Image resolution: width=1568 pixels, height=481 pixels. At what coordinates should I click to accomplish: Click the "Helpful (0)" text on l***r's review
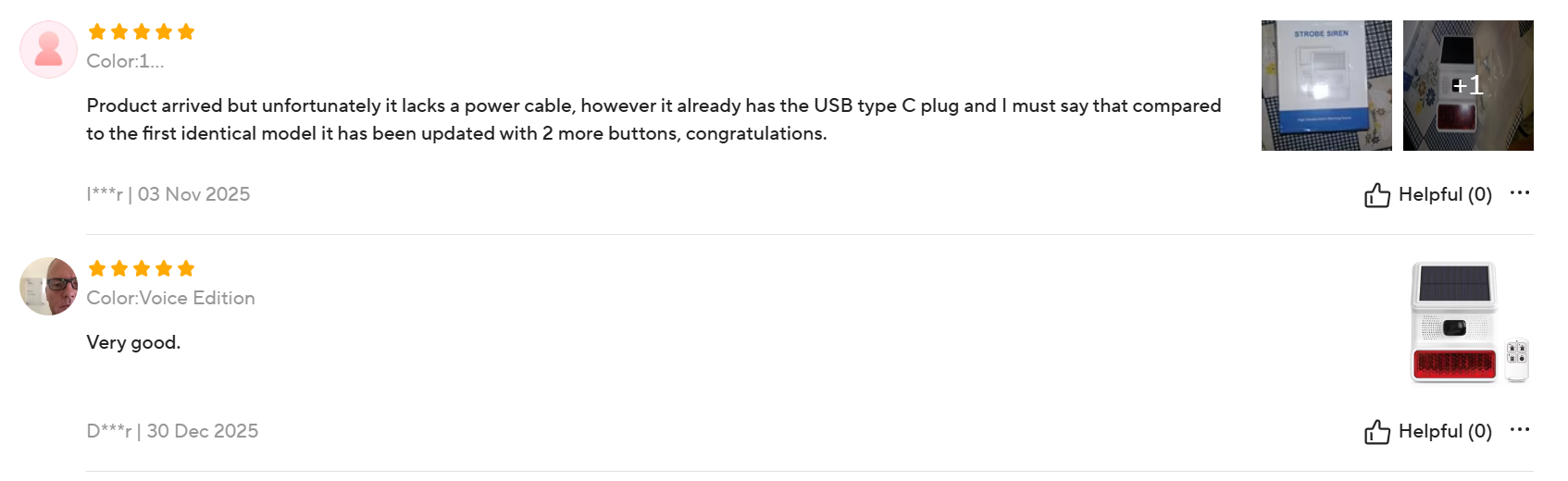1445,195
